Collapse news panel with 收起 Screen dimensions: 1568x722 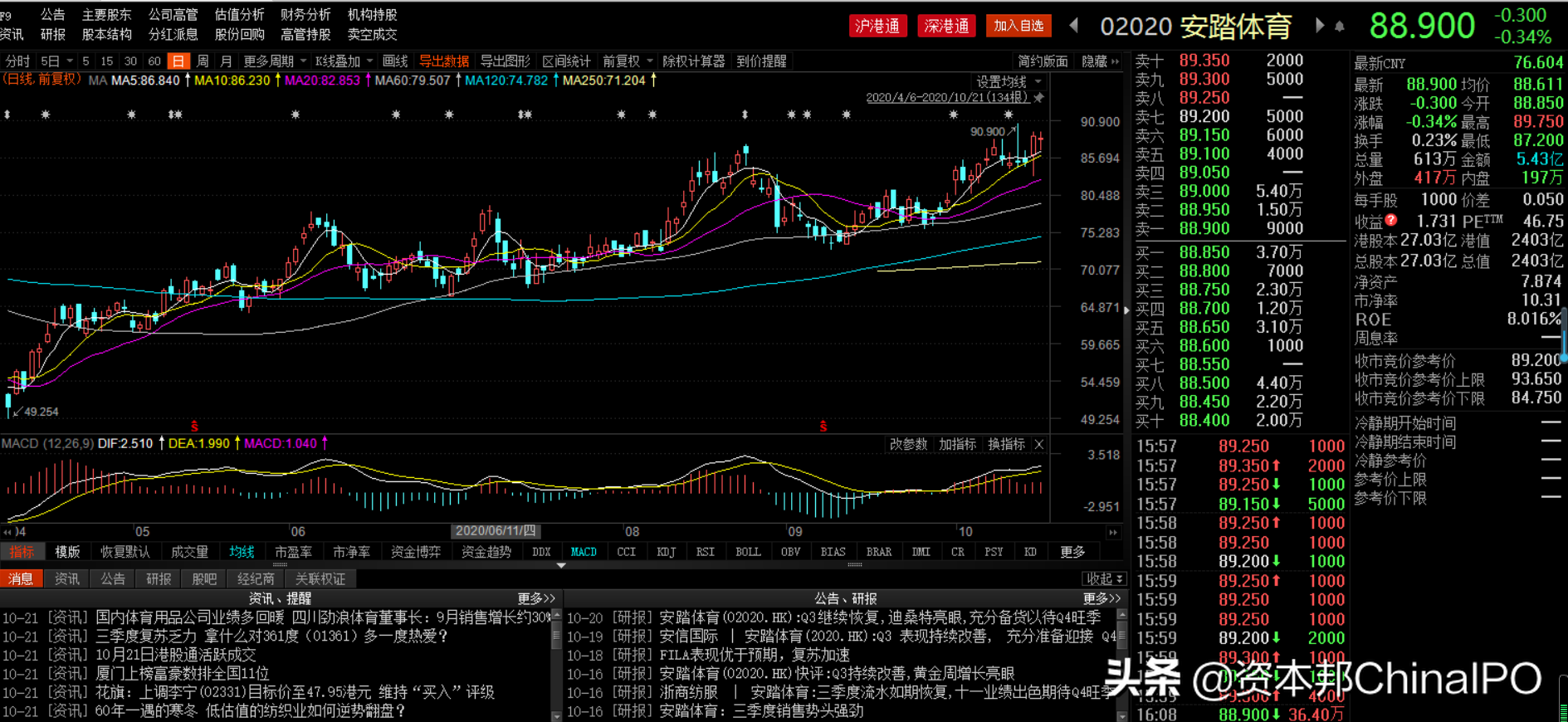tap(1104, 578)
